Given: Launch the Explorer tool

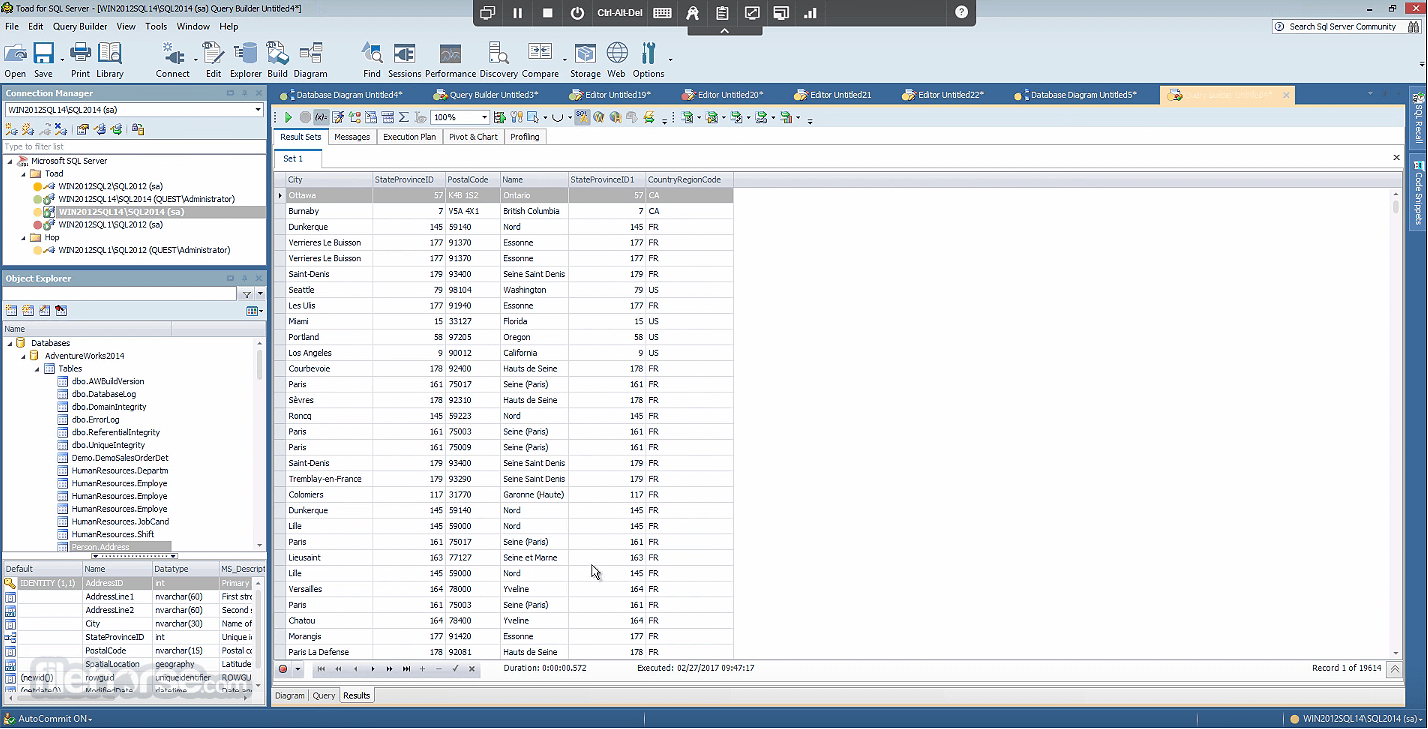Looking at the screenshot, I should (246, 59).
